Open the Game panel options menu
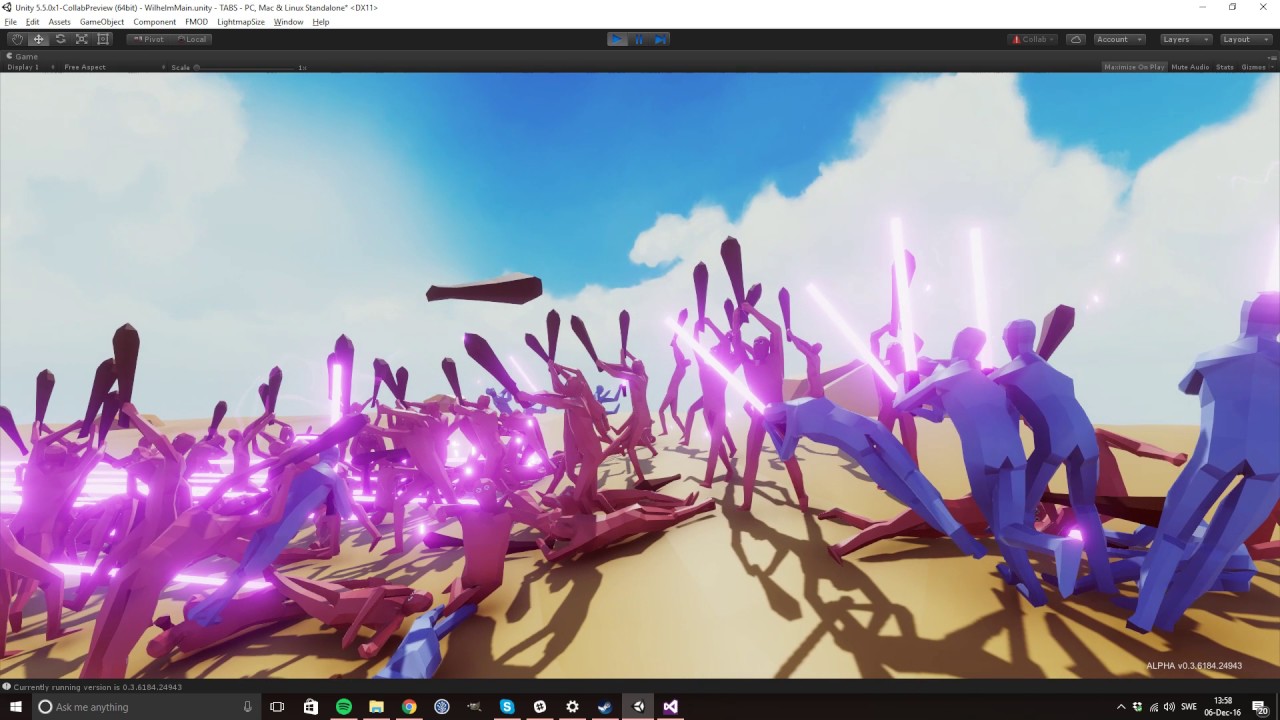The height and width of the screenshot is (720, 1280). pyautogui.click(x=1271, y=56)
